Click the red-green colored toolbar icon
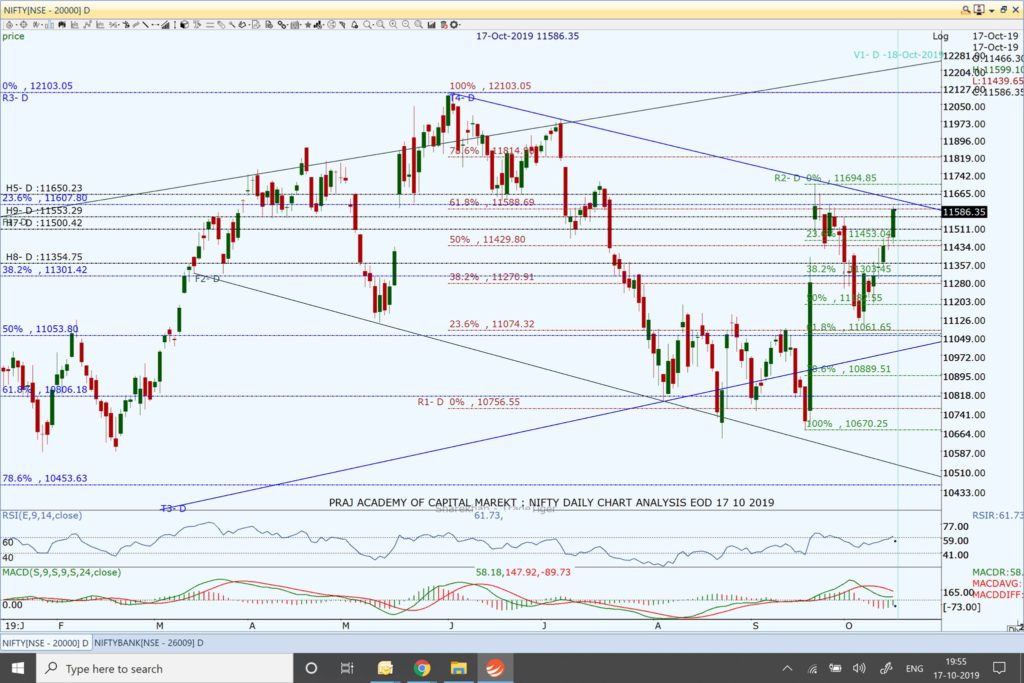 [443, 25]
